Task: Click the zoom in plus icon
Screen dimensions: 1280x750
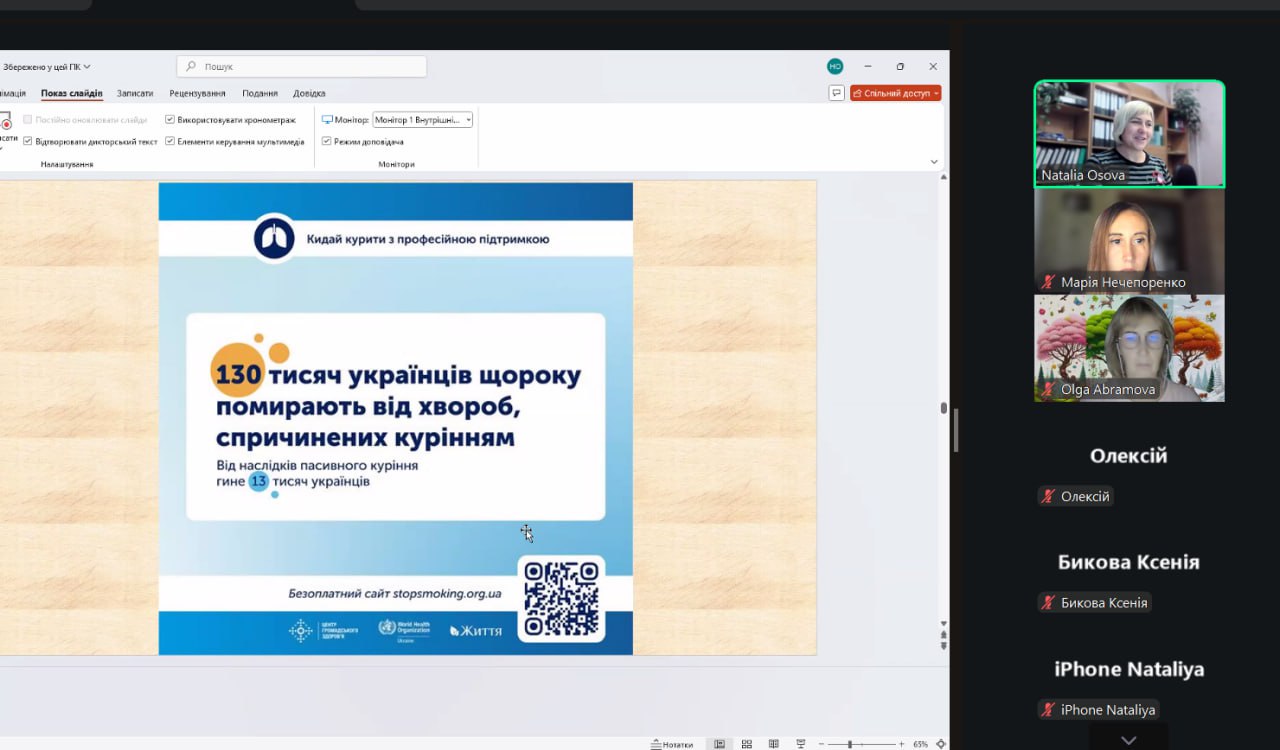Action: click(x=901, y=744)
